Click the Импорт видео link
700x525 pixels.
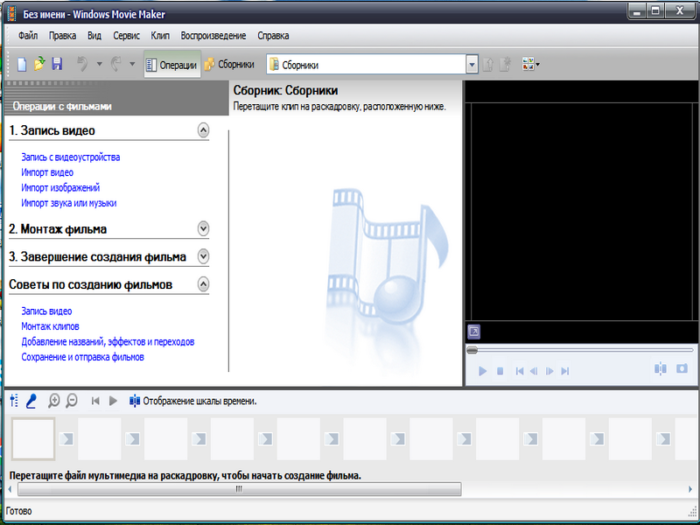[x=47, y=172]
